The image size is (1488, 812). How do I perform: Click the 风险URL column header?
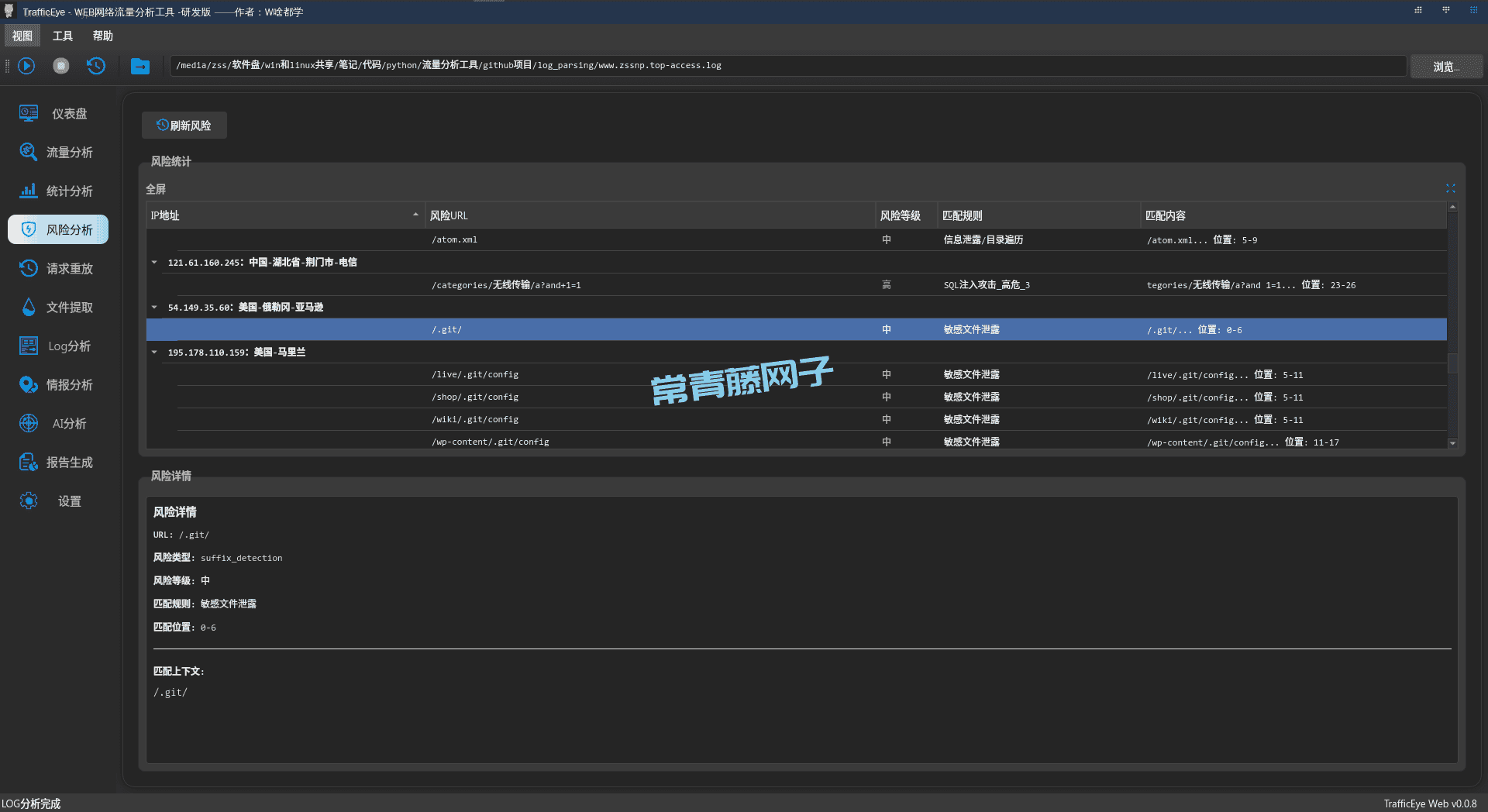coord(649,215)
